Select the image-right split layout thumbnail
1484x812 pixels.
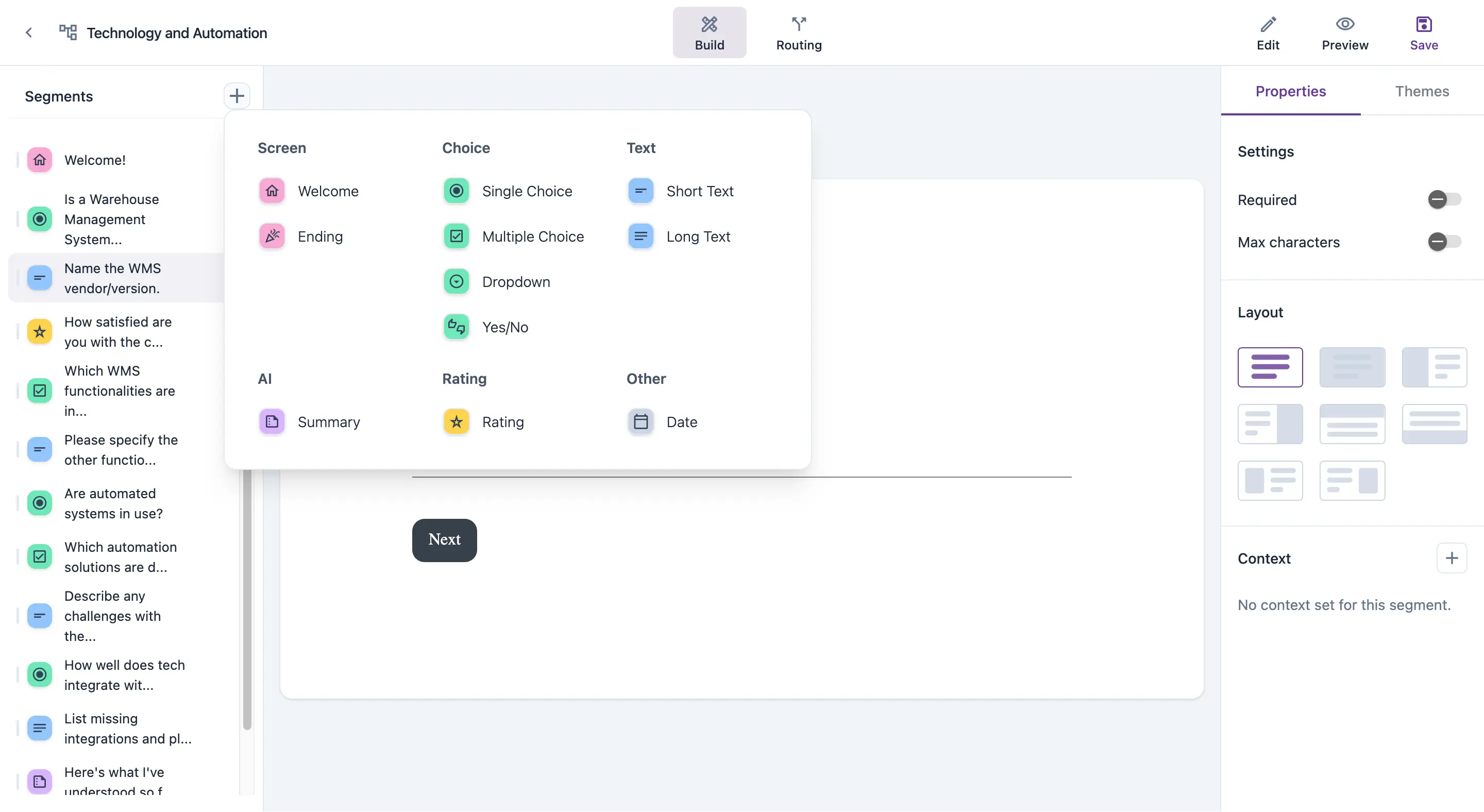1270,424
